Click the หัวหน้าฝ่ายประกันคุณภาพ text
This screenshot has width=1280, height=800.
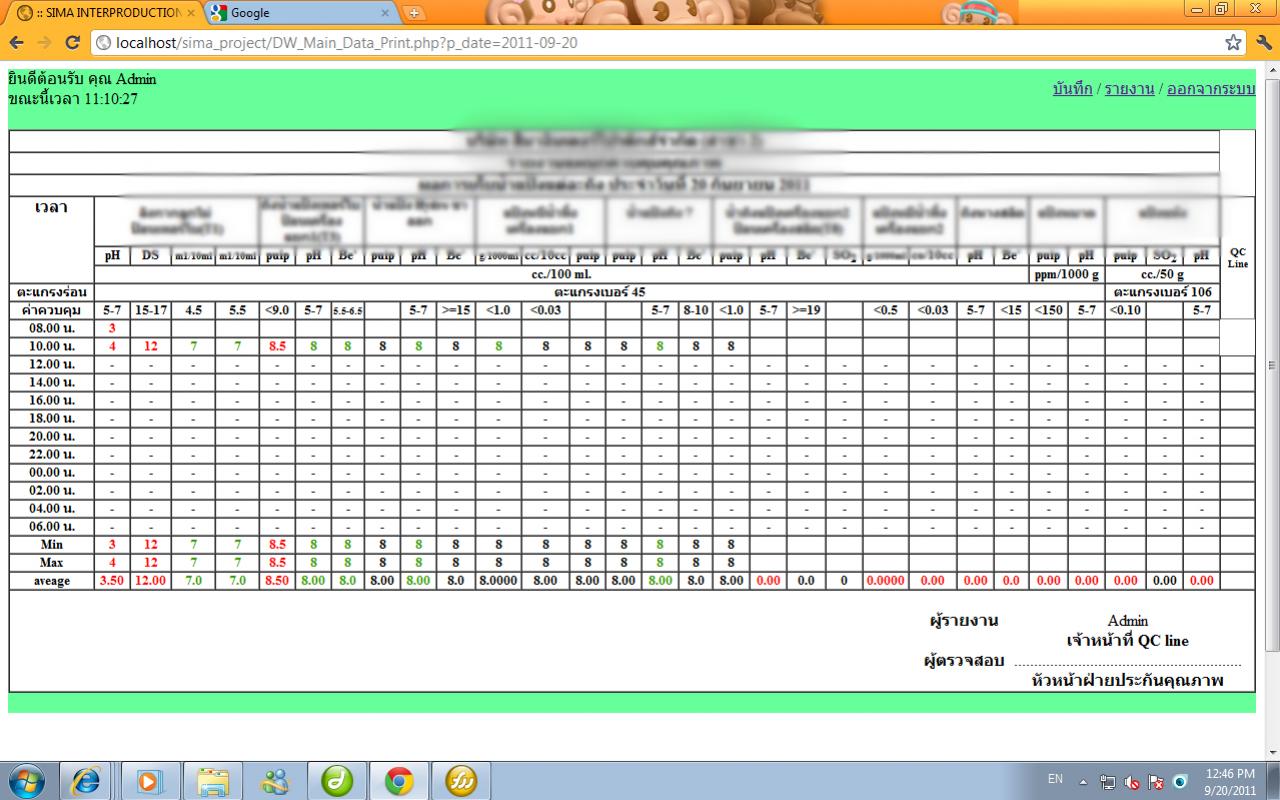[x=1128, y=681]
